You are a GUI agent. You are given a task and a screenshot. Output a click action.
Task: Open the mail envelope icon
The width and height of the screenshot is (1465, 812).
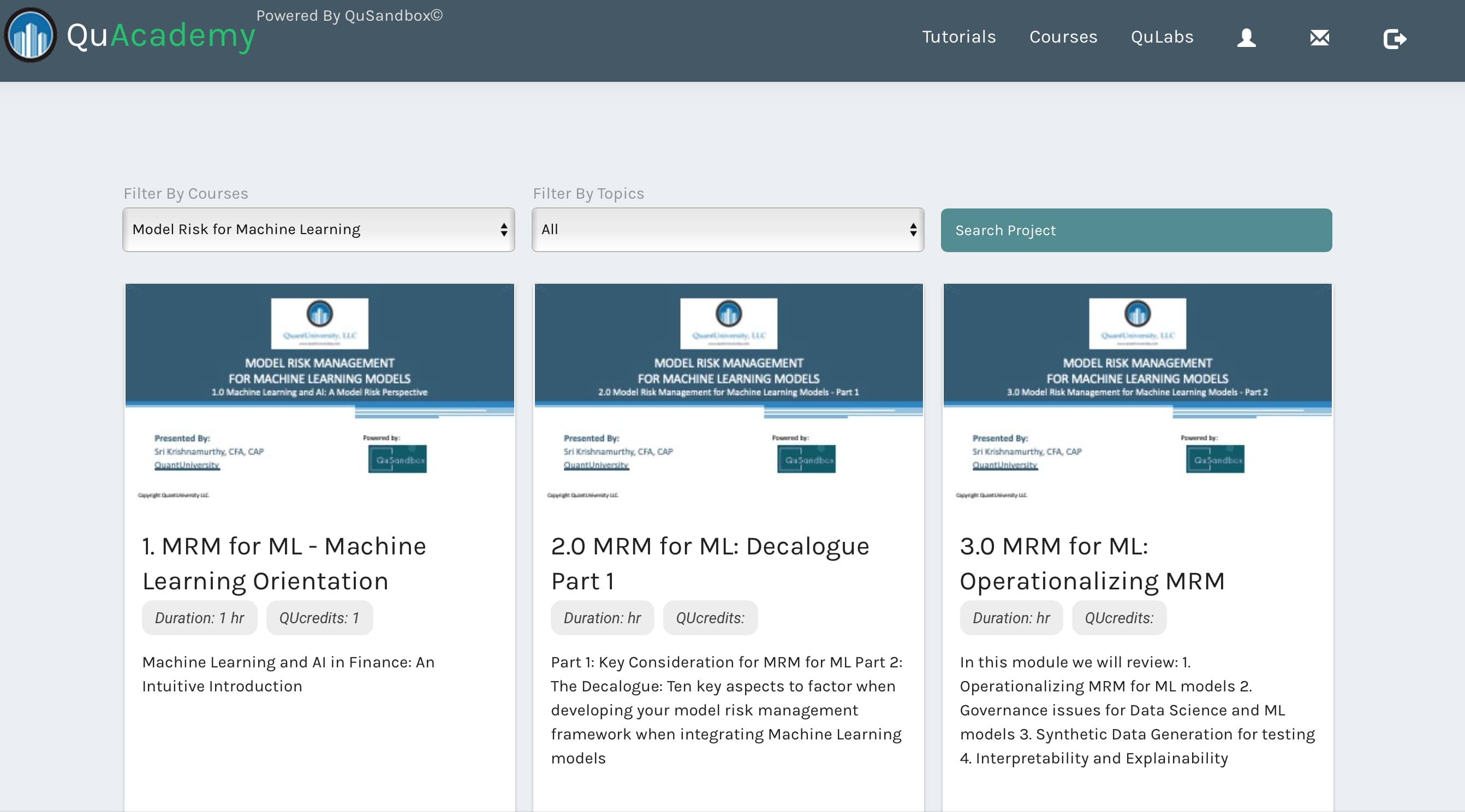(x=1319, y=38)
